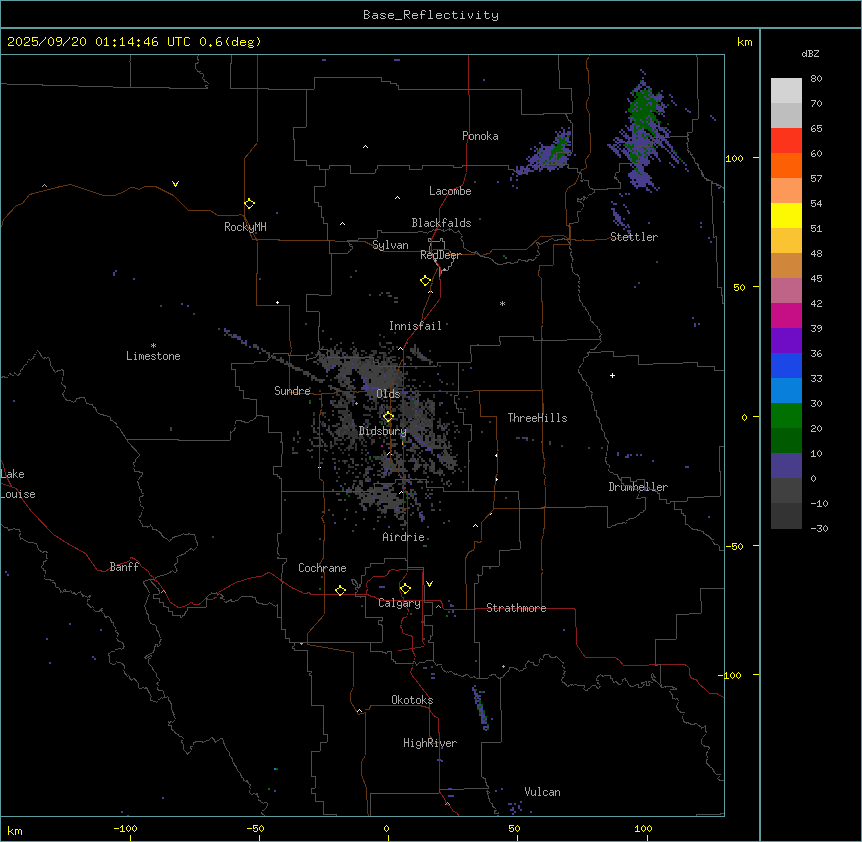862x842 pixels.
Task: Click the Base_Reflectivity title bar
Action: click(430, 15)
